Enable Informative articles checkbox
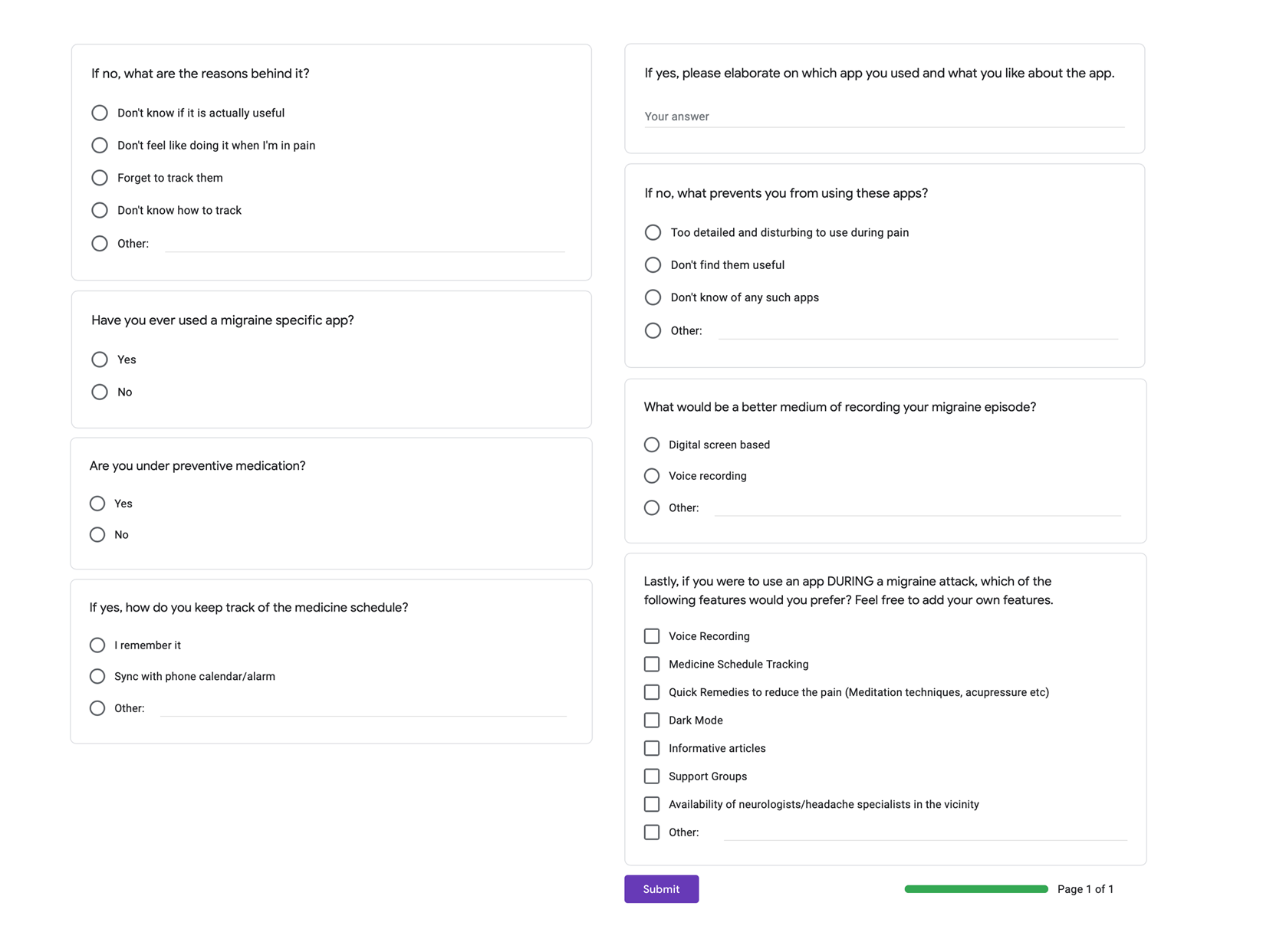Screen dimensions: 1263x952 pyautogui.click(x=652, y=748)
